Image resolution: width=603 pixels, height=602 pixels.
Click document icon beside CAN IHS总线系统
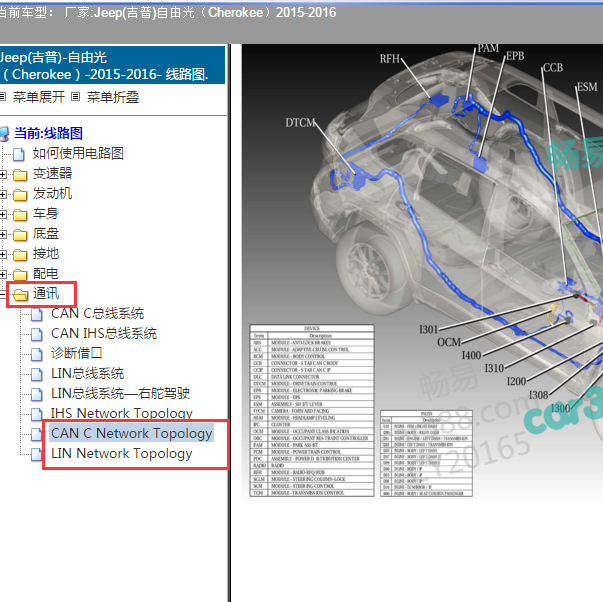[37, 334]
